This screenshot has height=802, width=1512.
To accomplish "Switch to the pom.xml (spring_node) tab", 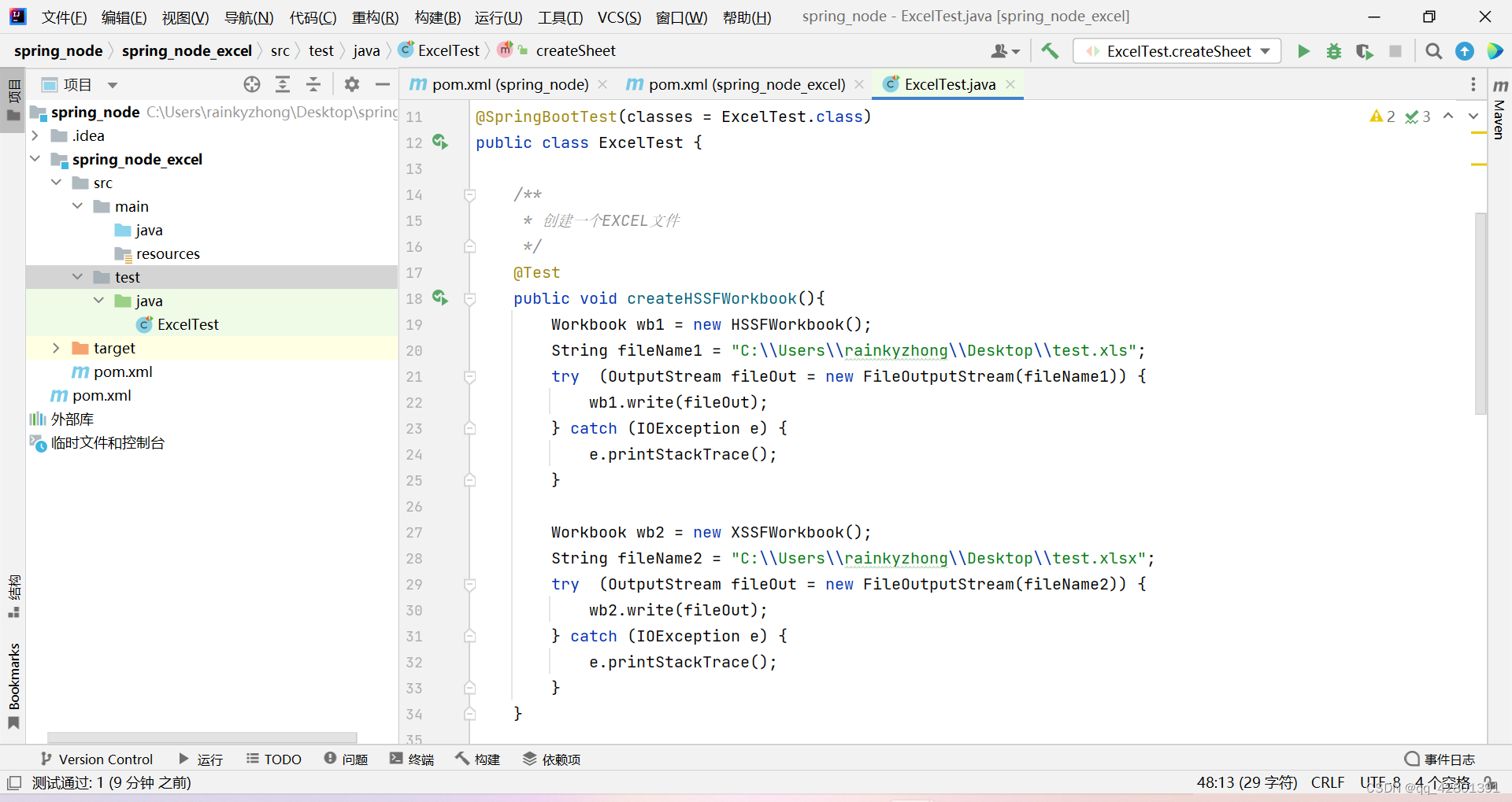I will [x=508, y=83].
